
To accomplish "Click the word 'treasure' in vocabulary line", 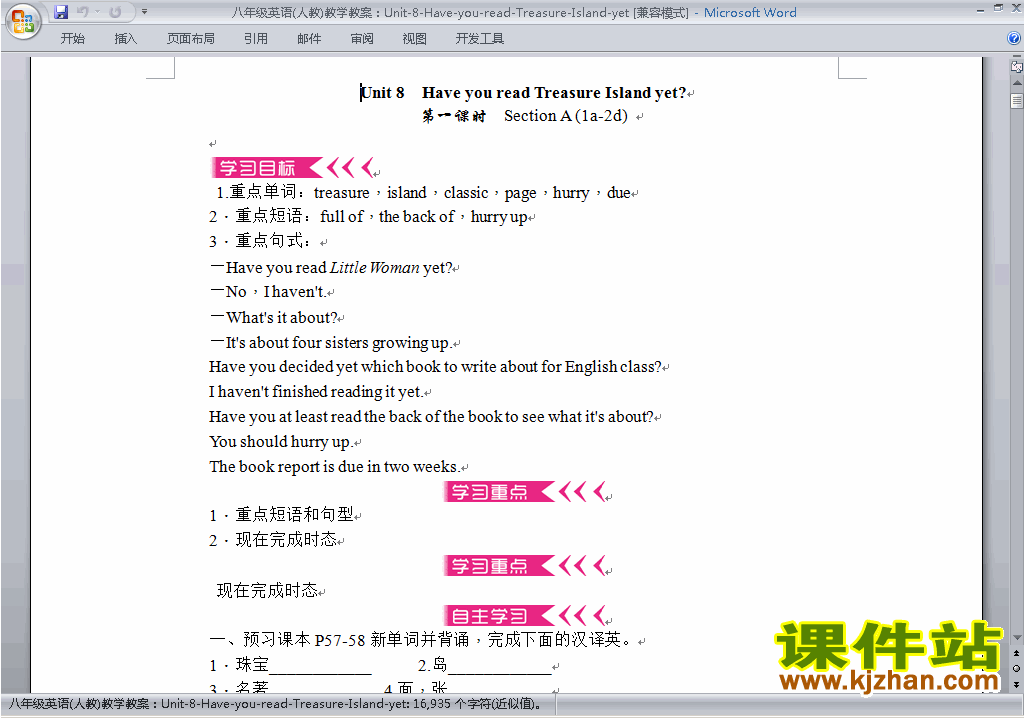I will (x=342, y=193).
